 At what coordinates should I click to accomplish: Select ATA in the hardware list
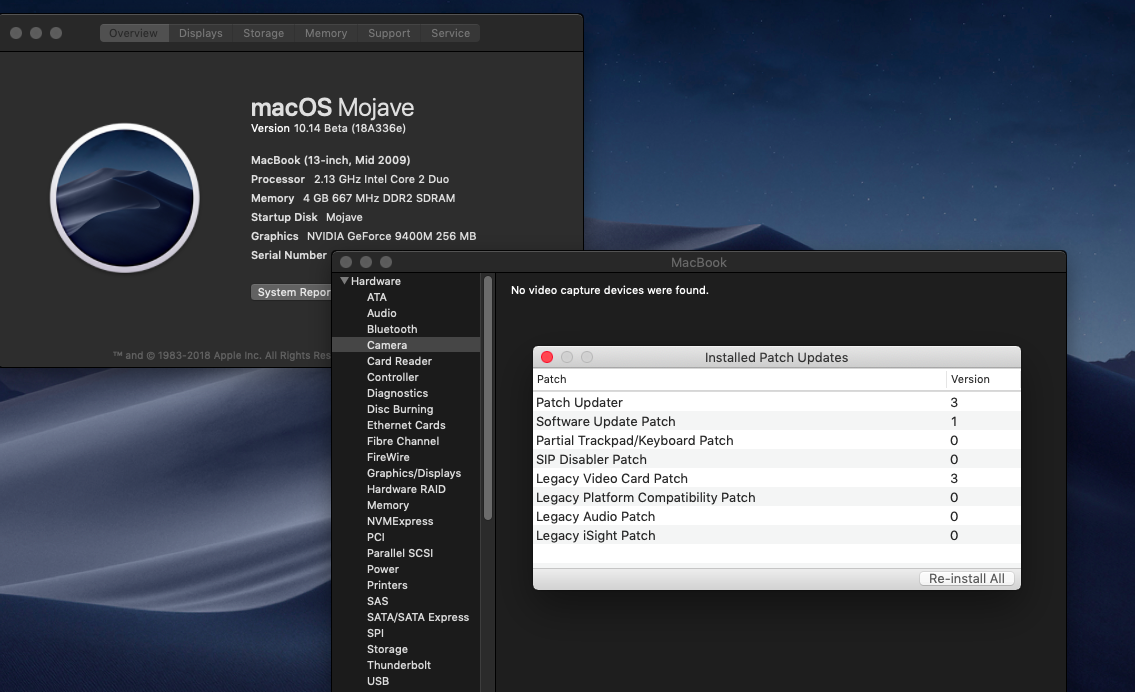tap(376, 297)
